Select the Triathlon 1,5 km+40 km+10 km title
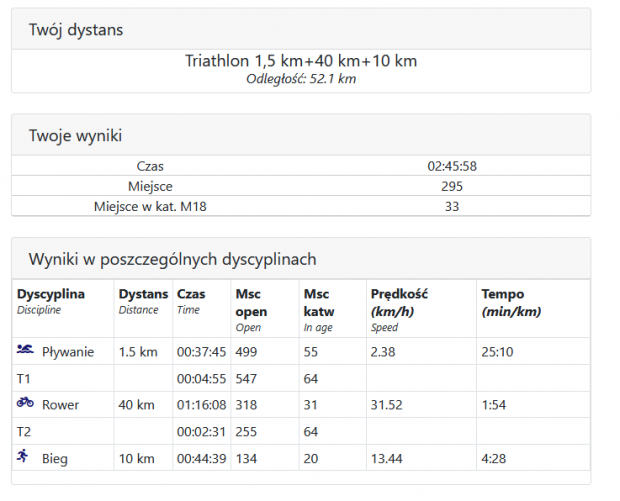Viewport: 620px width, 501px height. click(x=300, y=61)
